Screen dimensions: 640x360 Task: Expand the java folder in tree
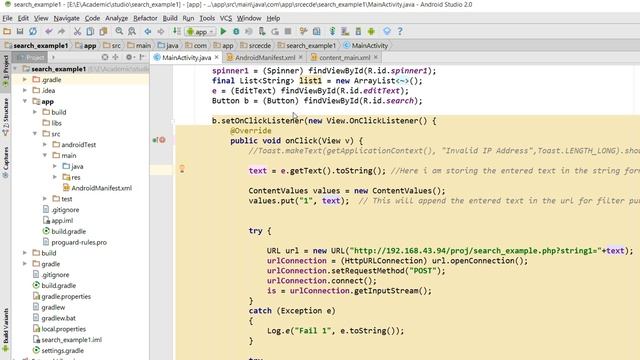(55, 166)
